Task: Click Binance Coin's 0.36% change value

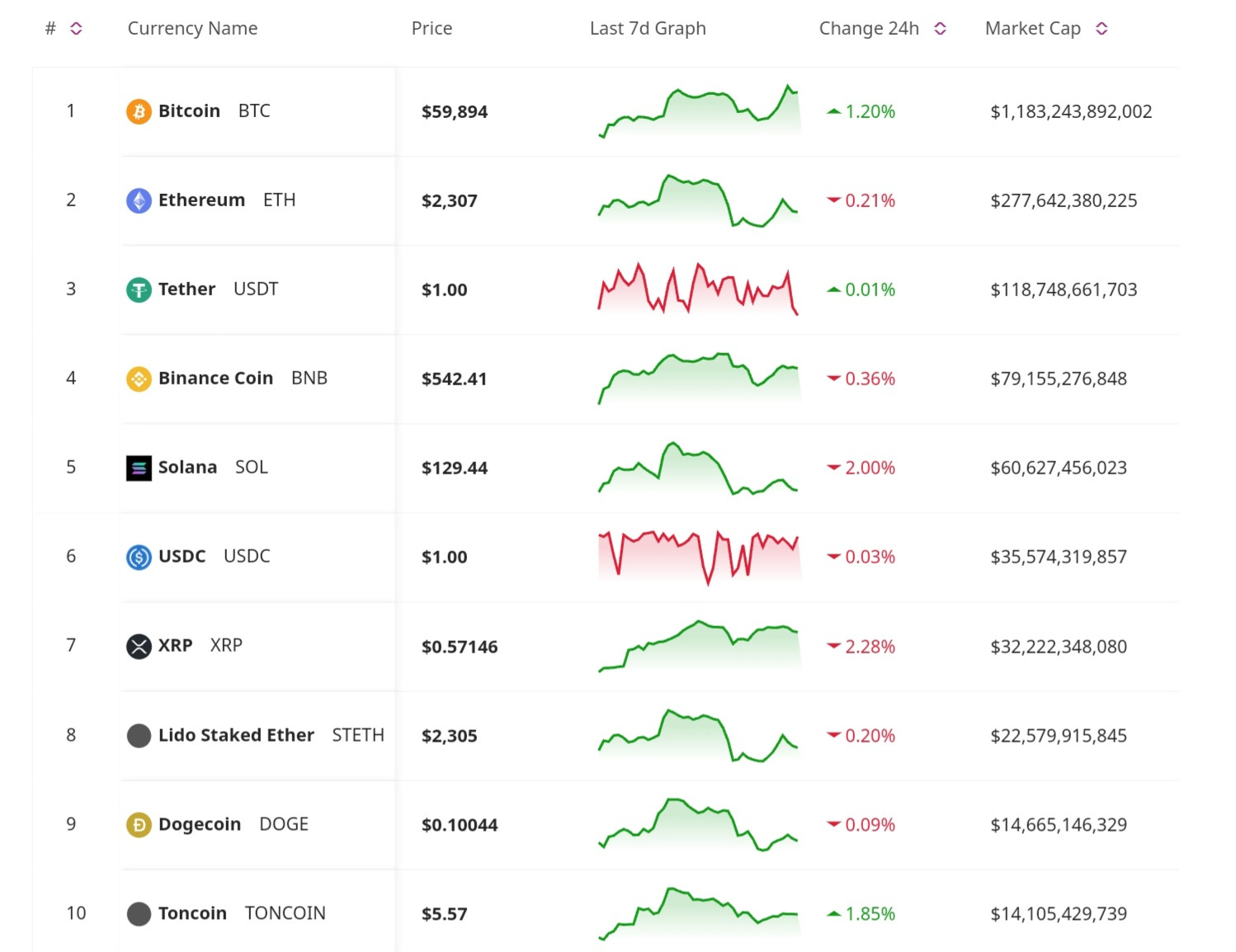Action: (870, 379)
